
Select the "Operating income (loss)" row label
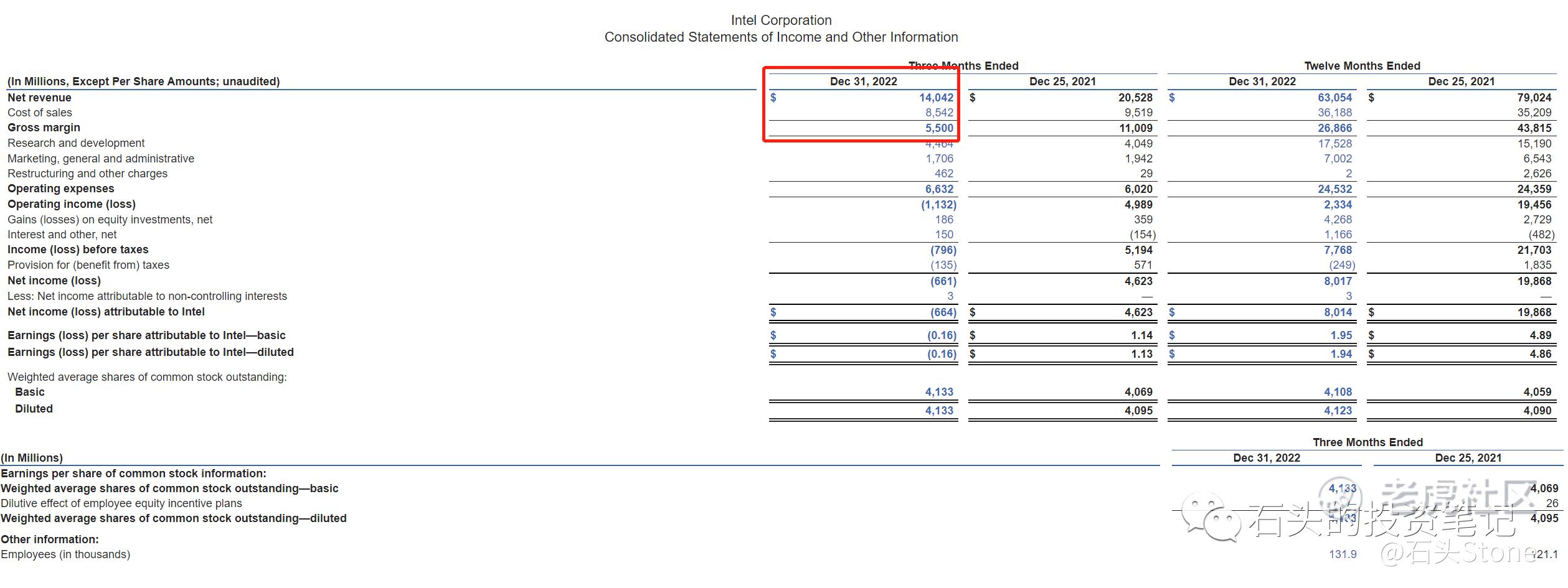(72, 204)
